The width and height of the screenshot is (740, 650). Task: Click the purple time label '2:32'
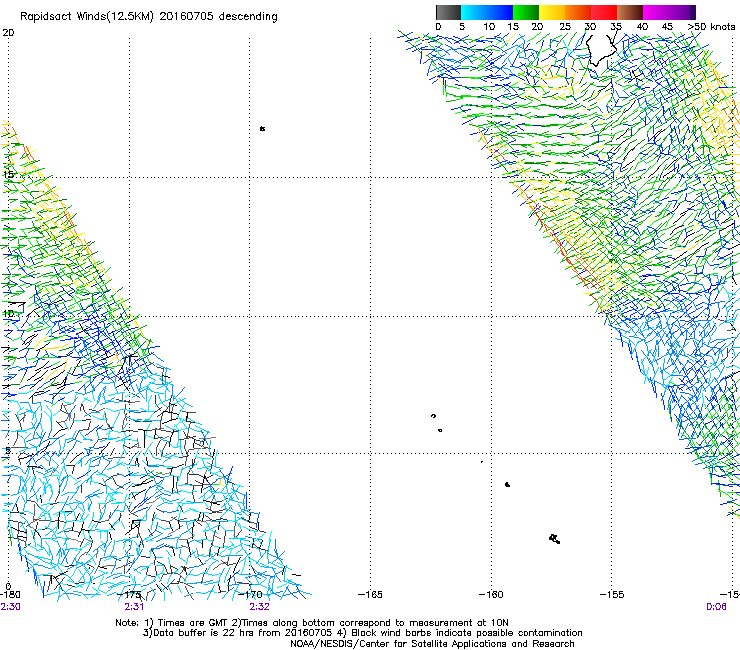260,607
